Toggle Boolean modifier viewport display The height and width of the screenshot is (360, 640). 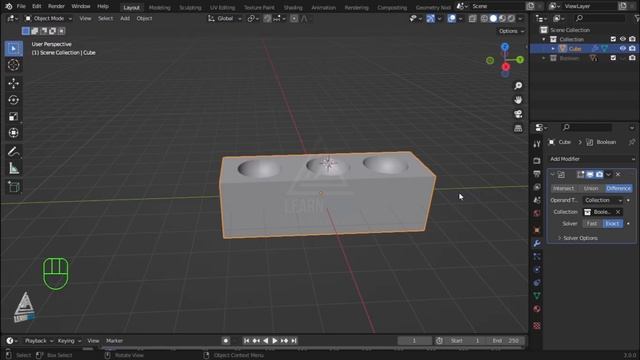point(590,175)
